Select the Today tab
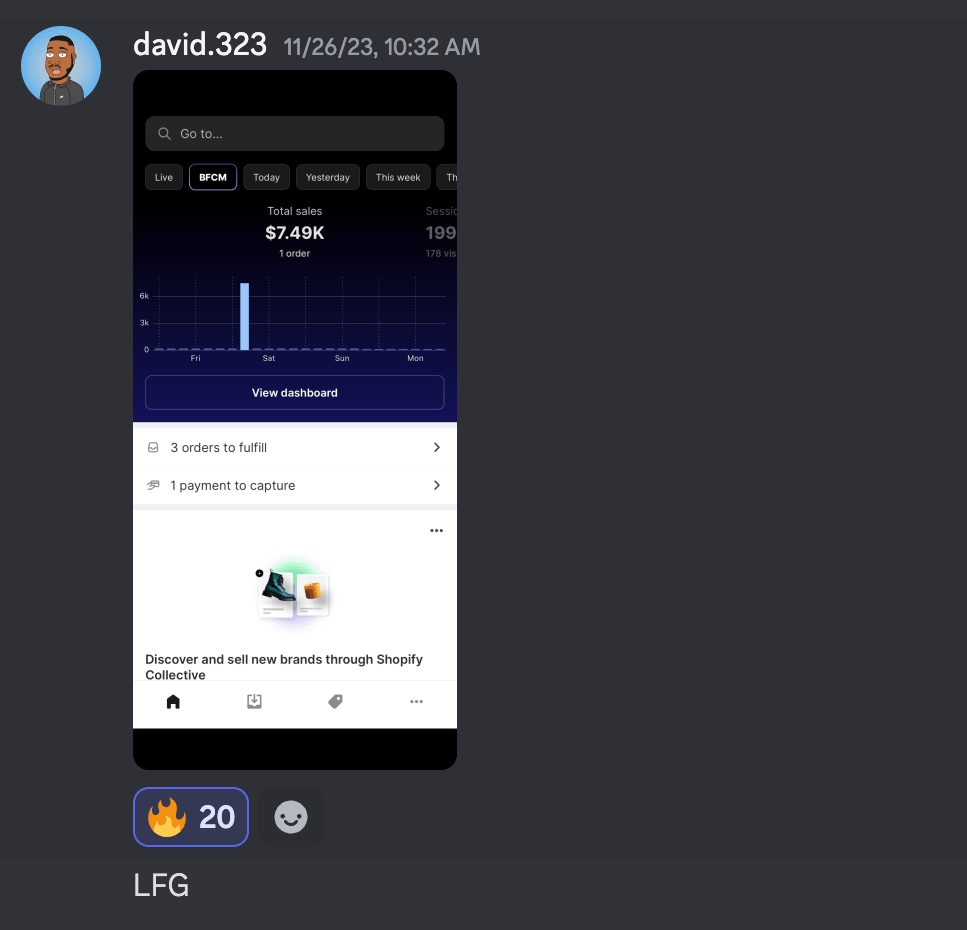This screenshot has height=930, width=967. pyautogui.click(x=266, y=178)
